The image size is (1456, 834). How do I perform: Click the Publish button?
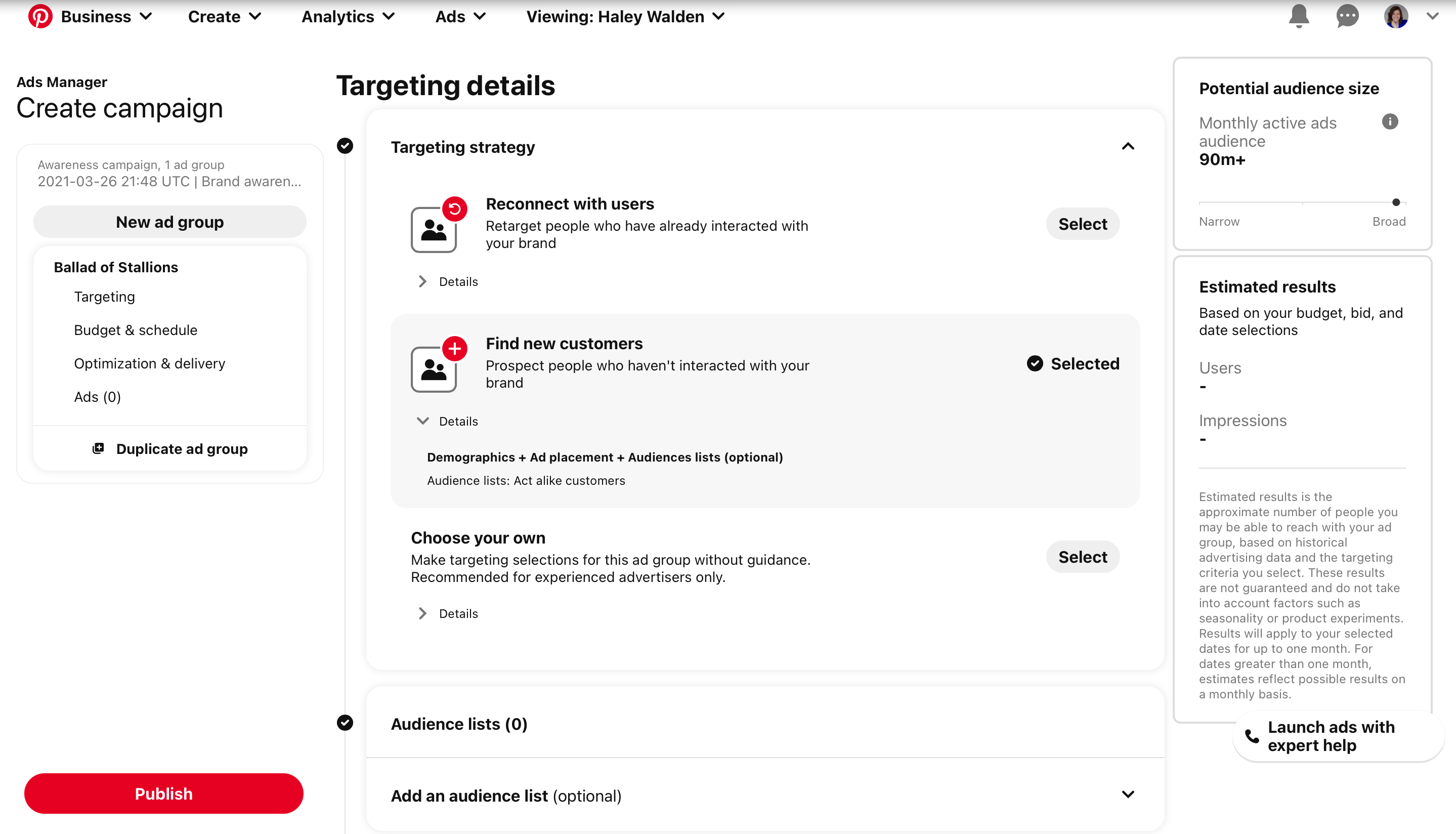pos(163,794)
